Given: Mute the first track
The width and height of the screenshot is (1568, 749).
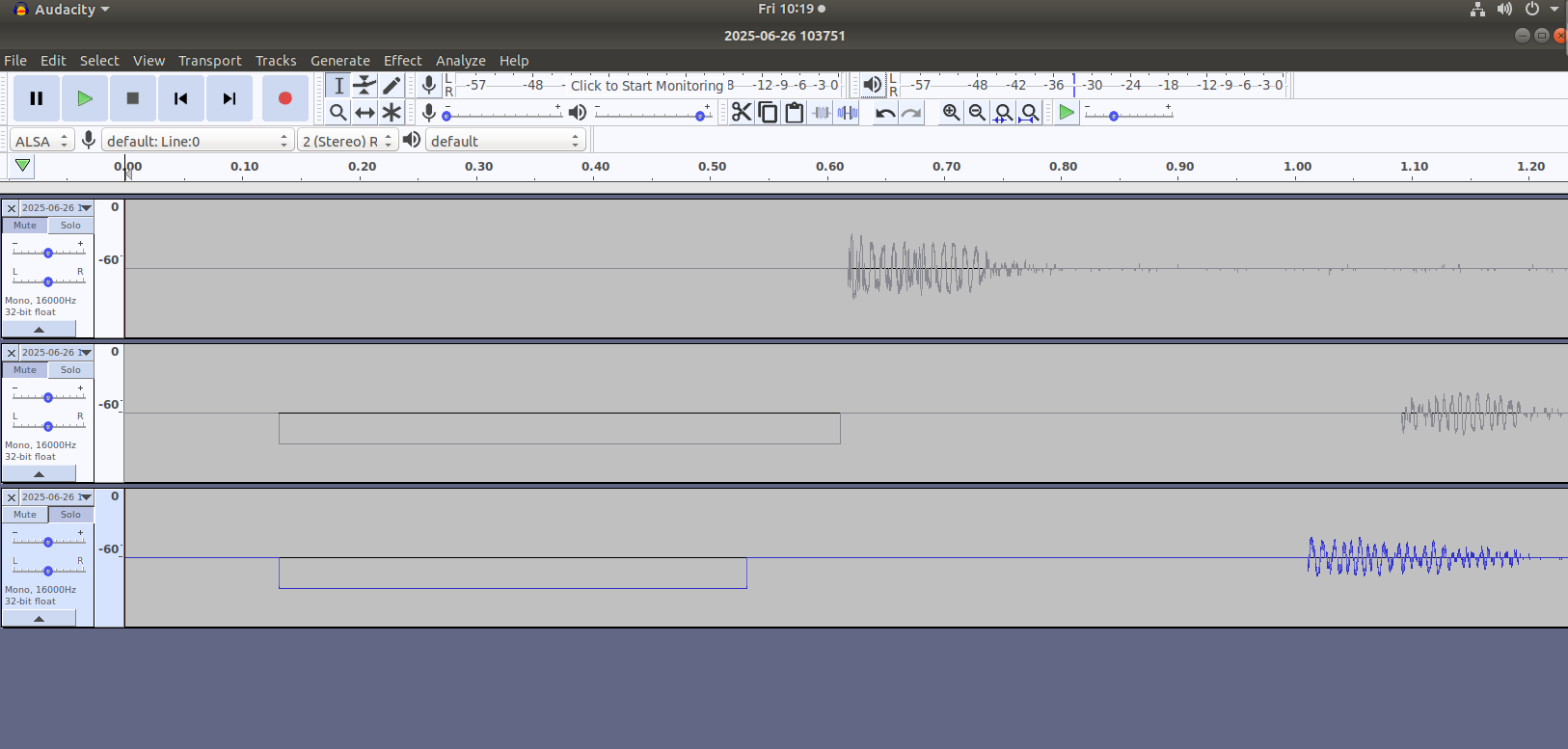Looking at the screenshot, I should [25, 226].
